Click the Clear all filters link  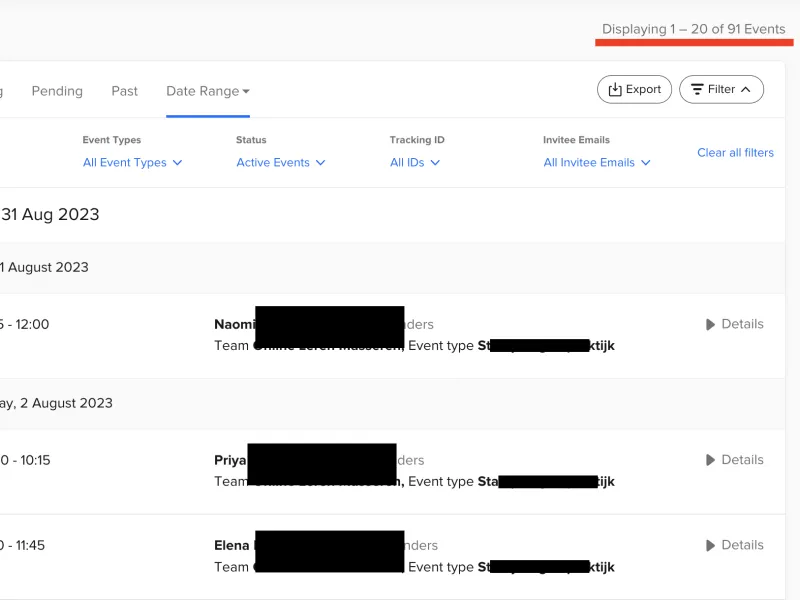735,153
